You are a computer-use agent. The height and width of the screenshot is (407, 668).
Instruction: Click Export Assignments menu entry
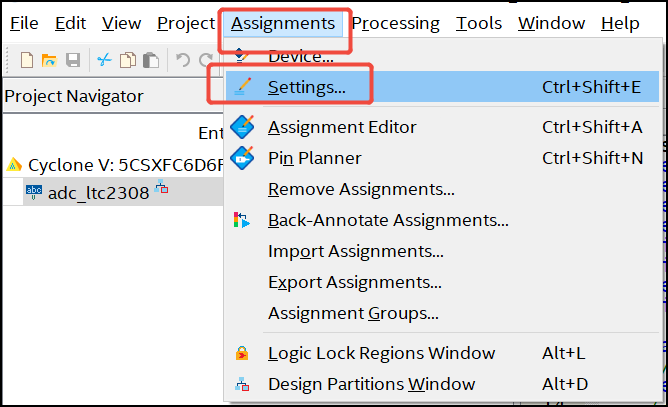pyautogui.click(x=354, y=282)
